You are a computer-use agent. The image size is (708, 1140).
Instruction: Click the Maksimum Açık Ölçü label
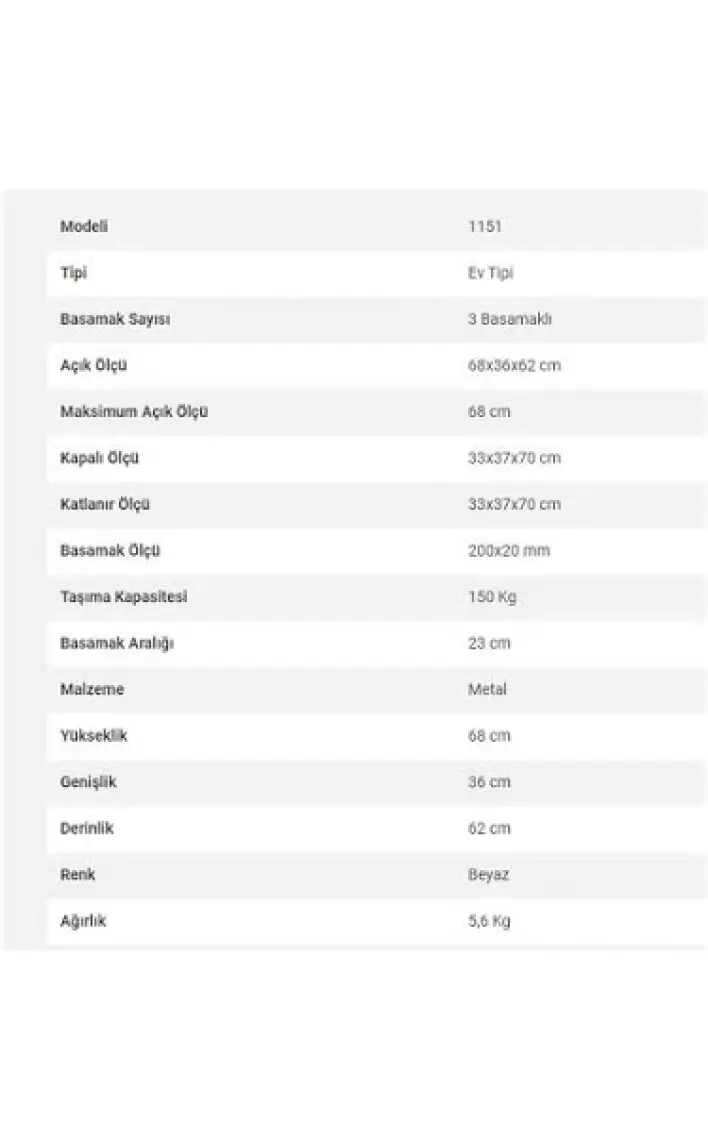[134, 411]
